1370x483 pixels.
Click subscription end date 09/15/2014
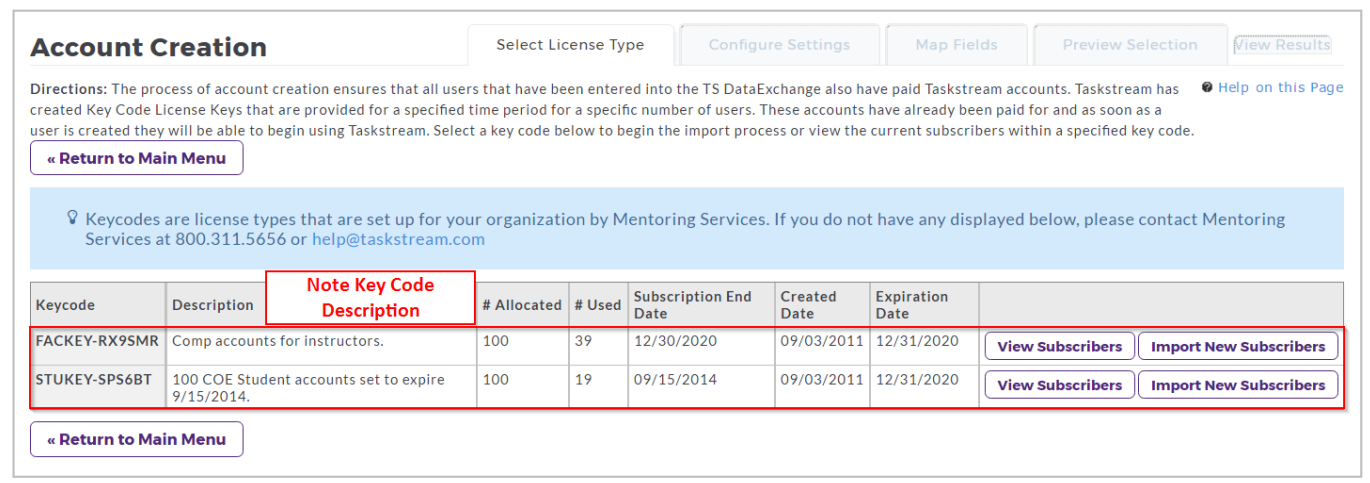670,380
